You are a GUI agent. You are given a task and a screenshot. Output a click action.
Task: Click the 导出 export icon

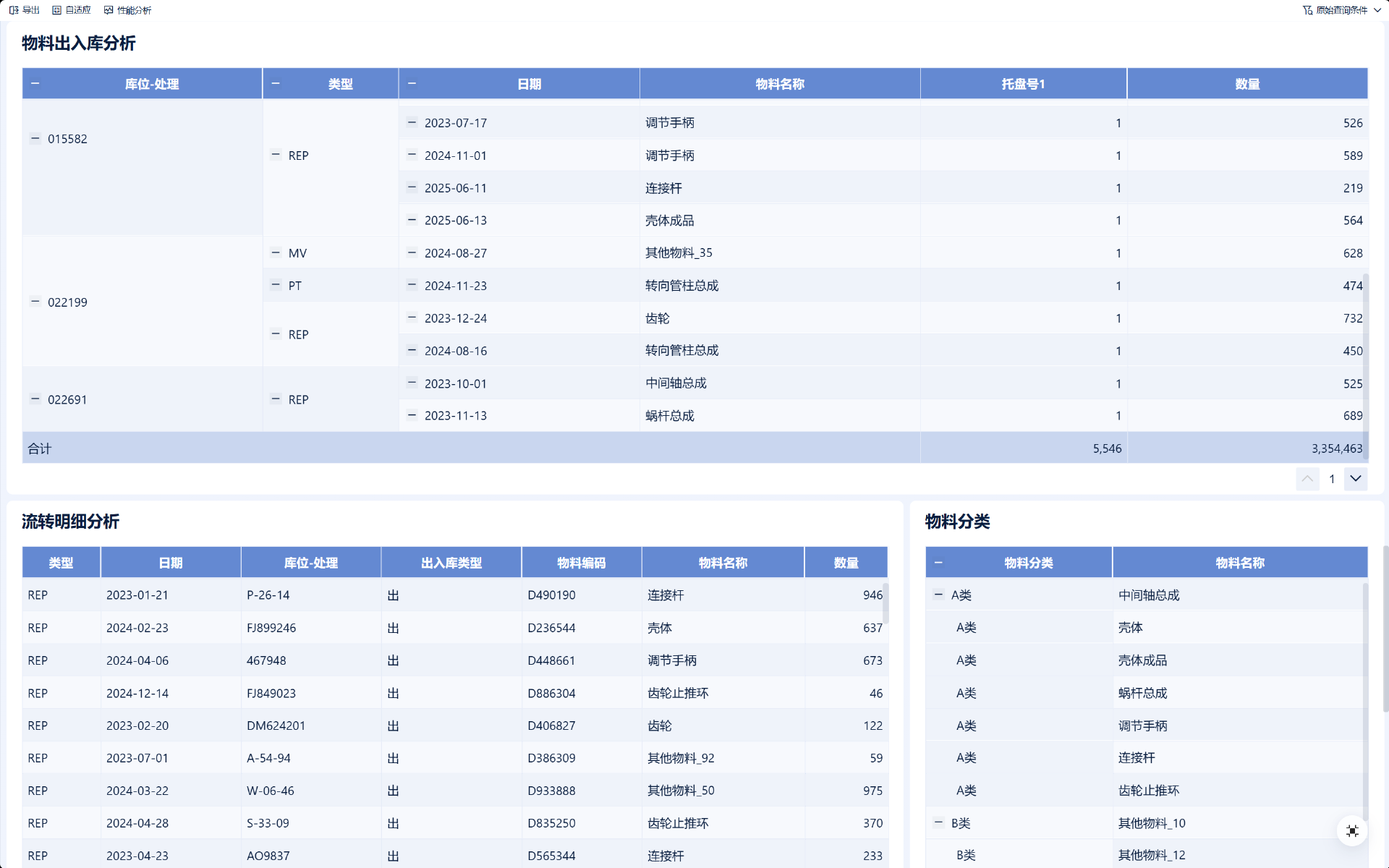tap(14, 10)
